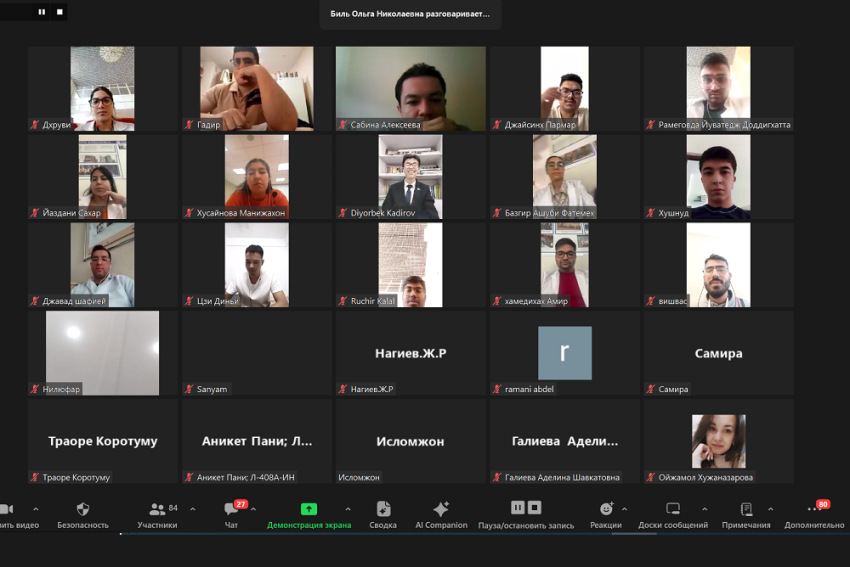Open Whiteboards (Доски сообщений)

pos(673,510)
